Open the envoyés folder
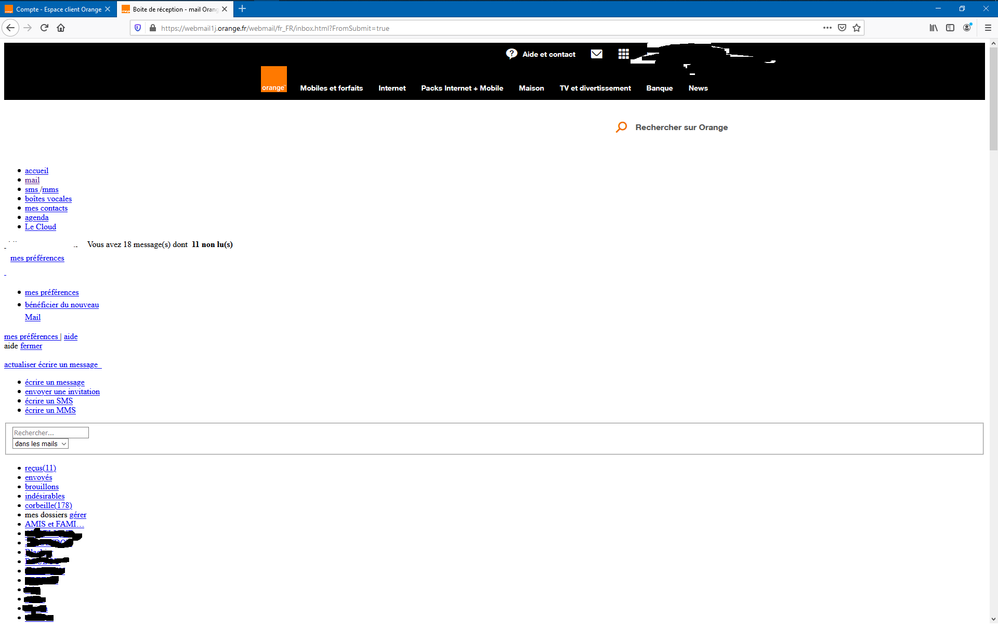Screen dimensions: 998x624 coord(39,478)
